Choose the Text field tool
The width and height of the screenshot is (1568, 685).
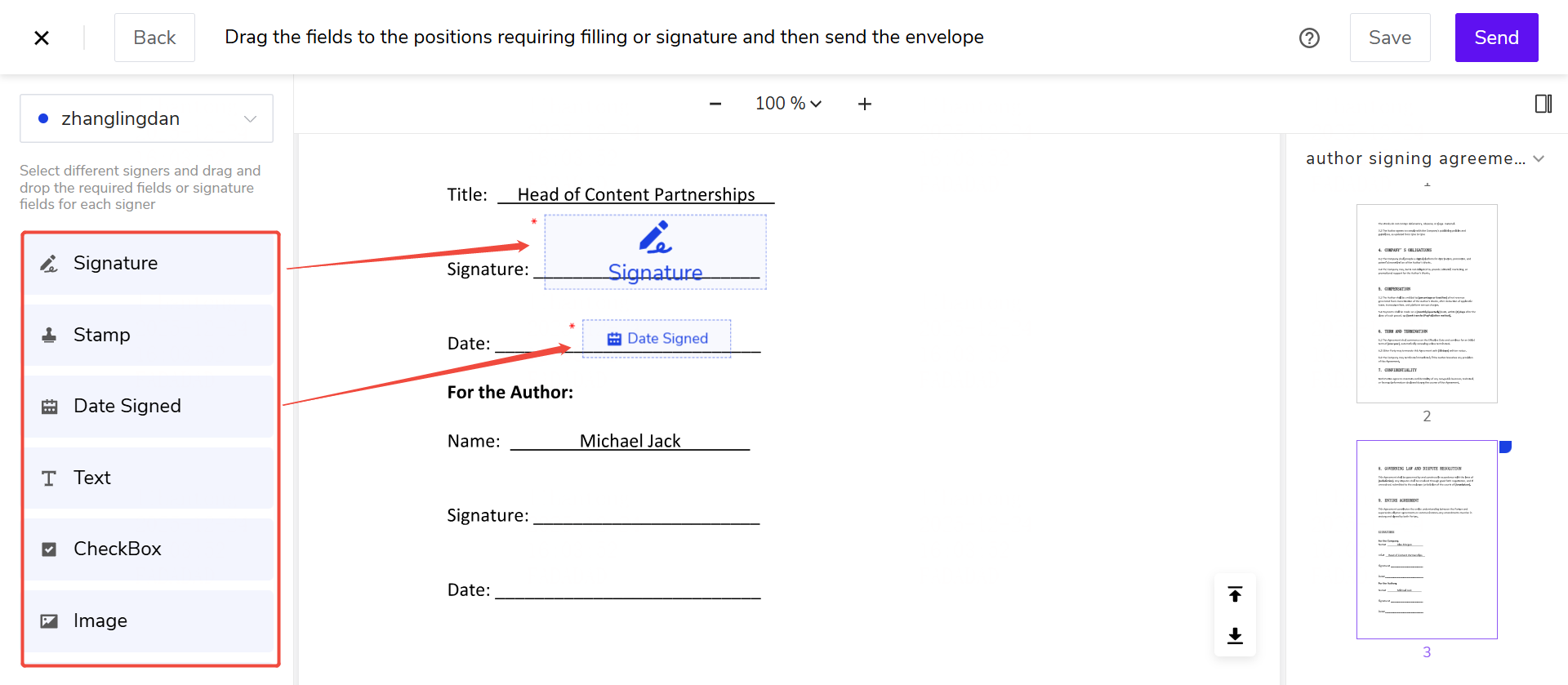[149, 478]
